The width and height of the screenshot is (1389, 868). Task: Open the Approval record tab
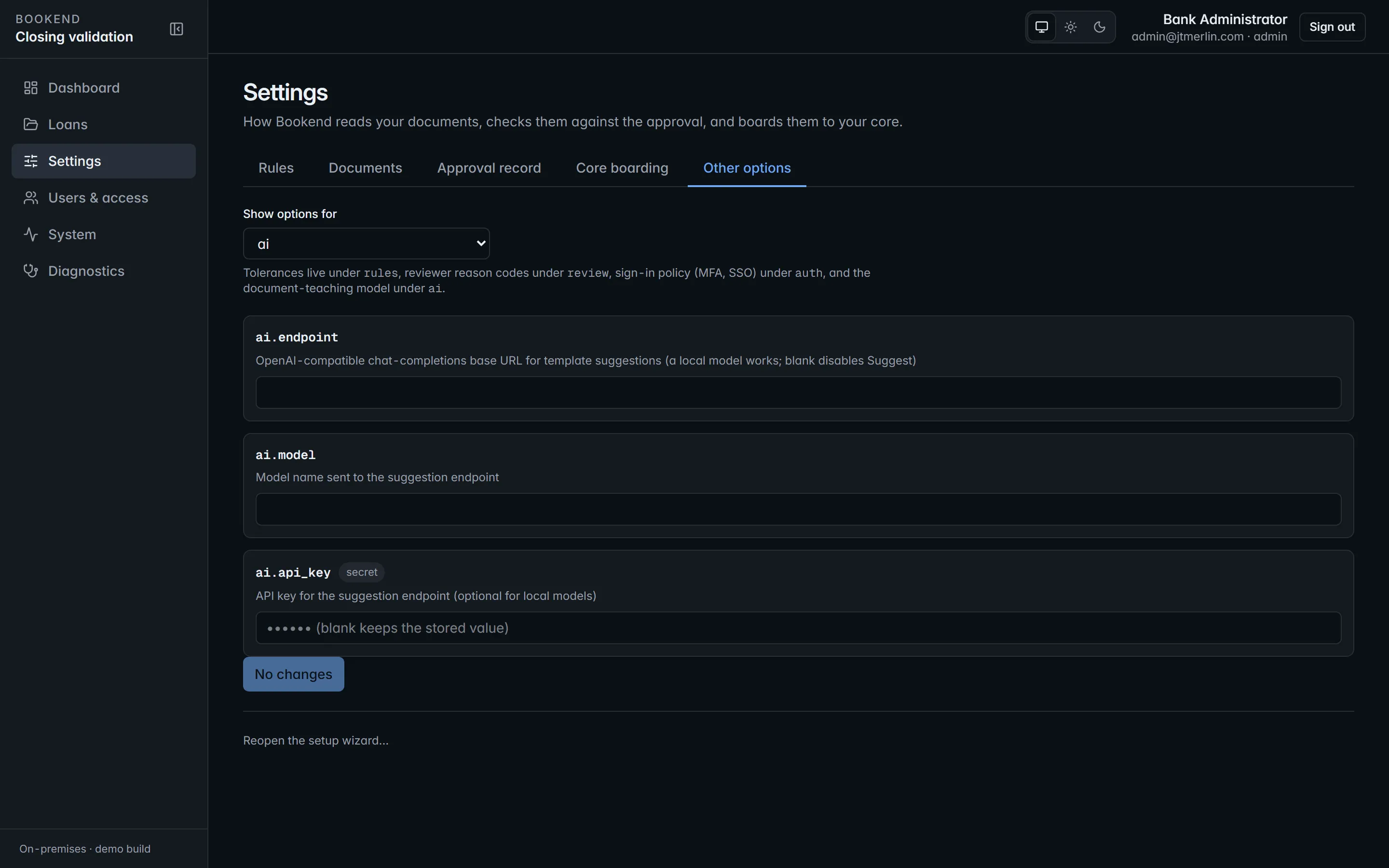pyautogui.click(x=489, y=168)
